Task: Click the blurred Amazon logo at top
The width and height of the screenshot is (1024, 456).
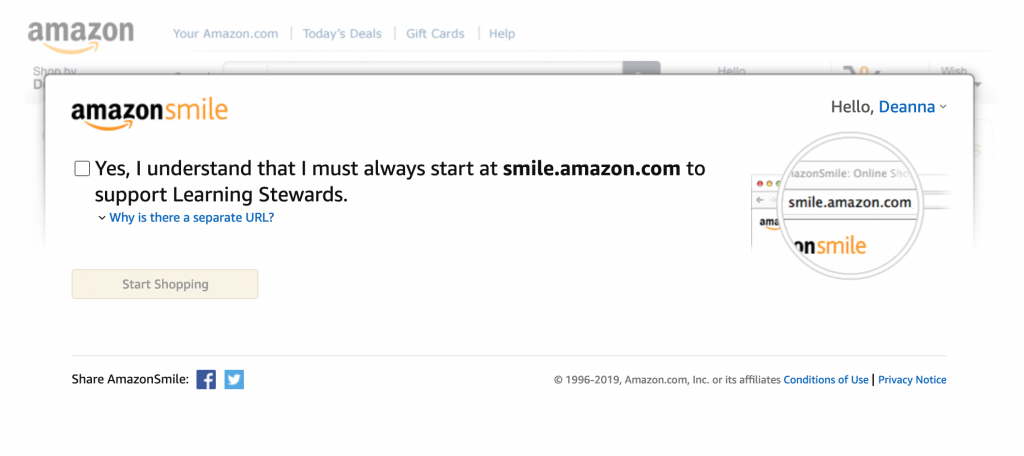Action: click(x=81, y=37)
